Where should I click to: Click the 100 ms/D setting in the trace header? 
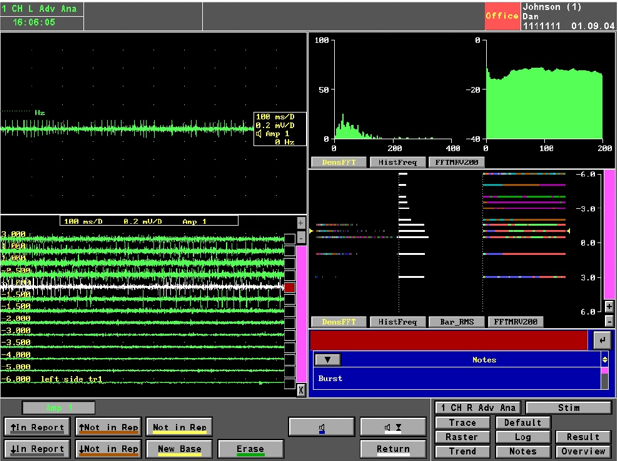pyautogui.click(x=83, y=221)
